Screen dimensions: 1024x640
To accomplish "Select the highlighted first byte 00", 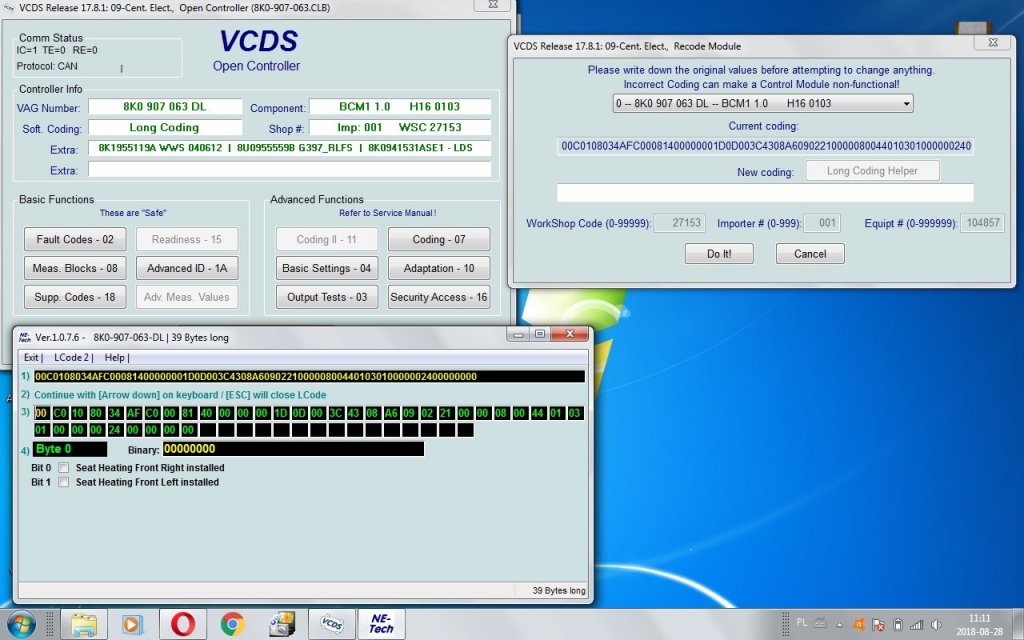I will click(41, 413).
